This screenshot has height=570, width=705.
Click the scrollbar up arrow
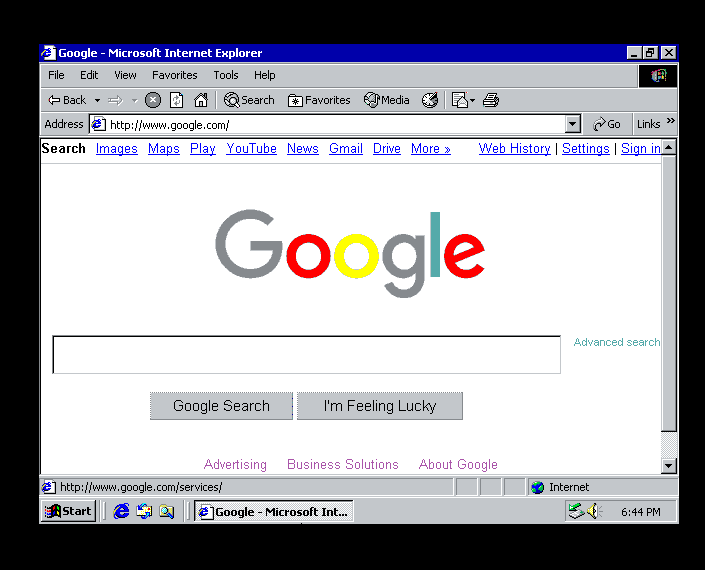(669, 147)
